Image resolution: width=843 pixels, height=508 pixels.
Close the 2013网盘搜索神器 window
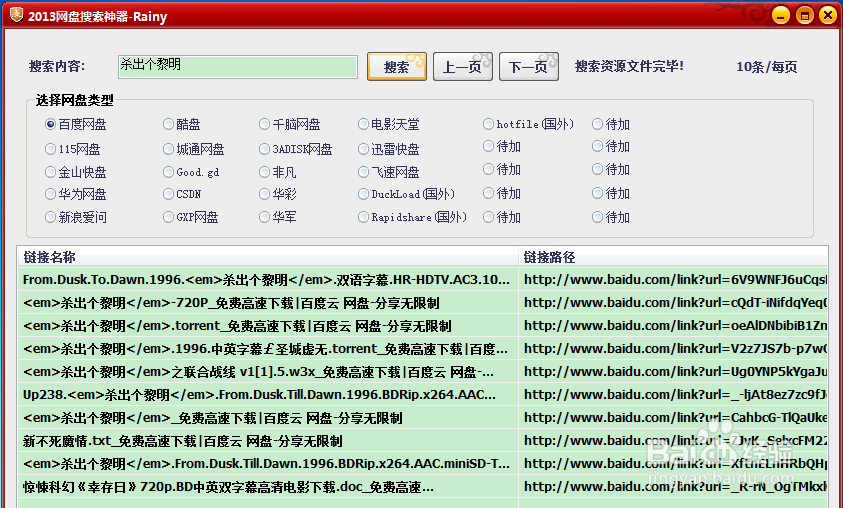click(828, 15)
